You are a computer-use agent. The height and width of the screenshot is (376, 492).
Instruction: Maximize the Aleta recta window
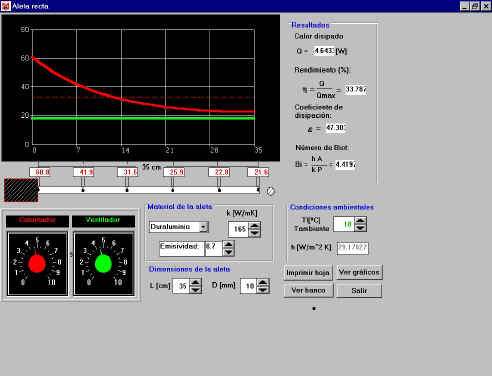(x=475, y=6)
